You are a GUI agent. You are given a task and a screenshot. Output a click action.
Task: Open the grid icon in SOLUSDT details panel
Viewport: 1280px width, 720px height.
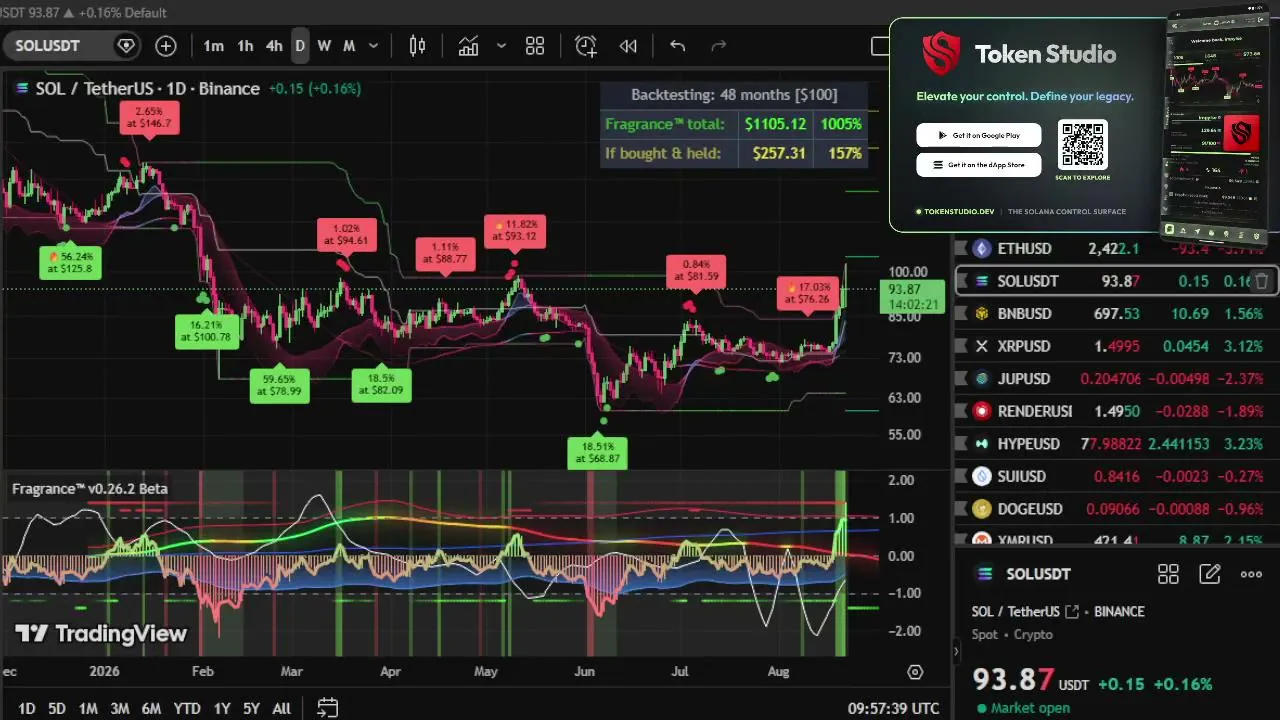(1168, 574)
